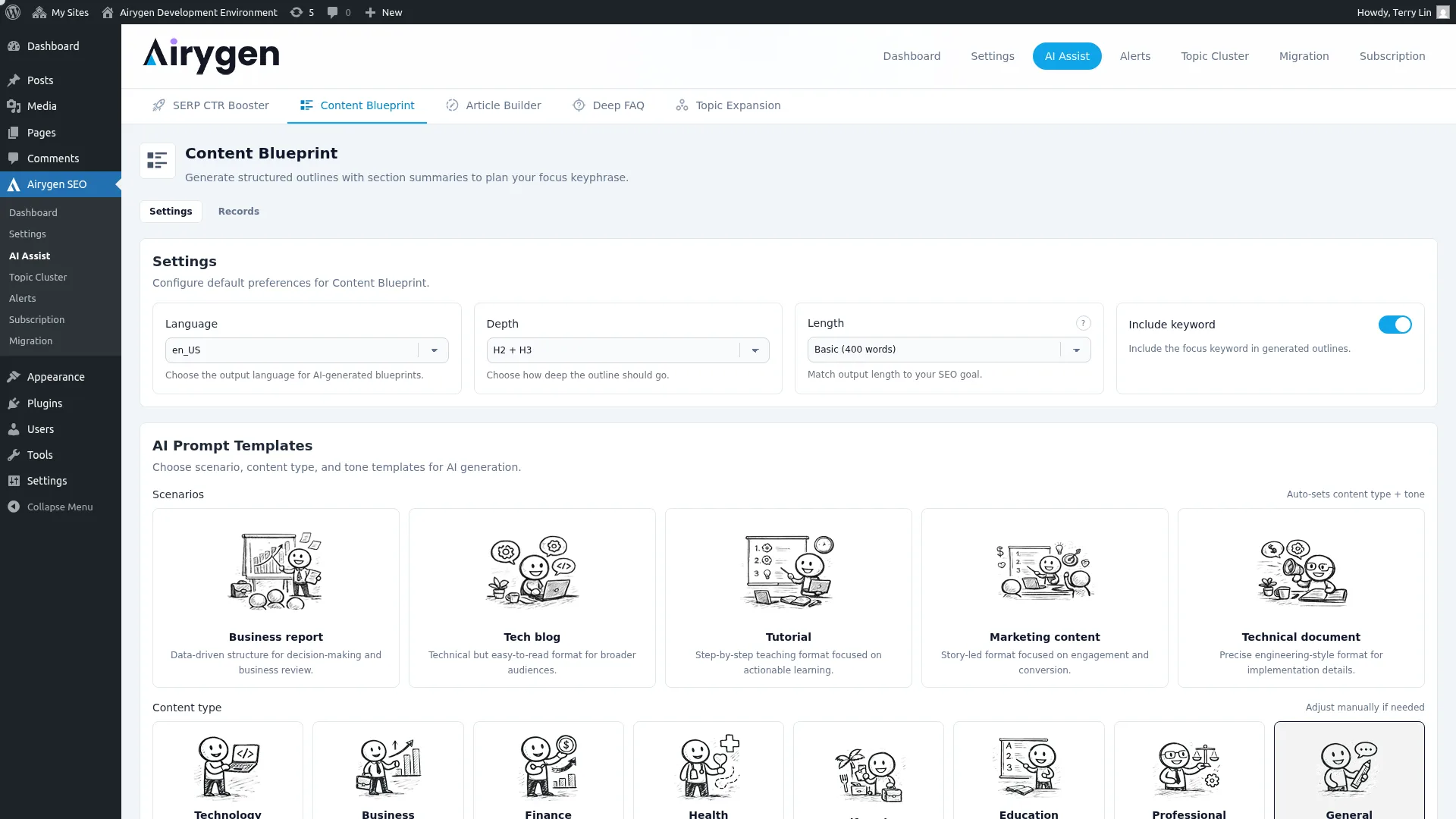Open the comments bubble icon in admin bar

click(x=332, y=12)
